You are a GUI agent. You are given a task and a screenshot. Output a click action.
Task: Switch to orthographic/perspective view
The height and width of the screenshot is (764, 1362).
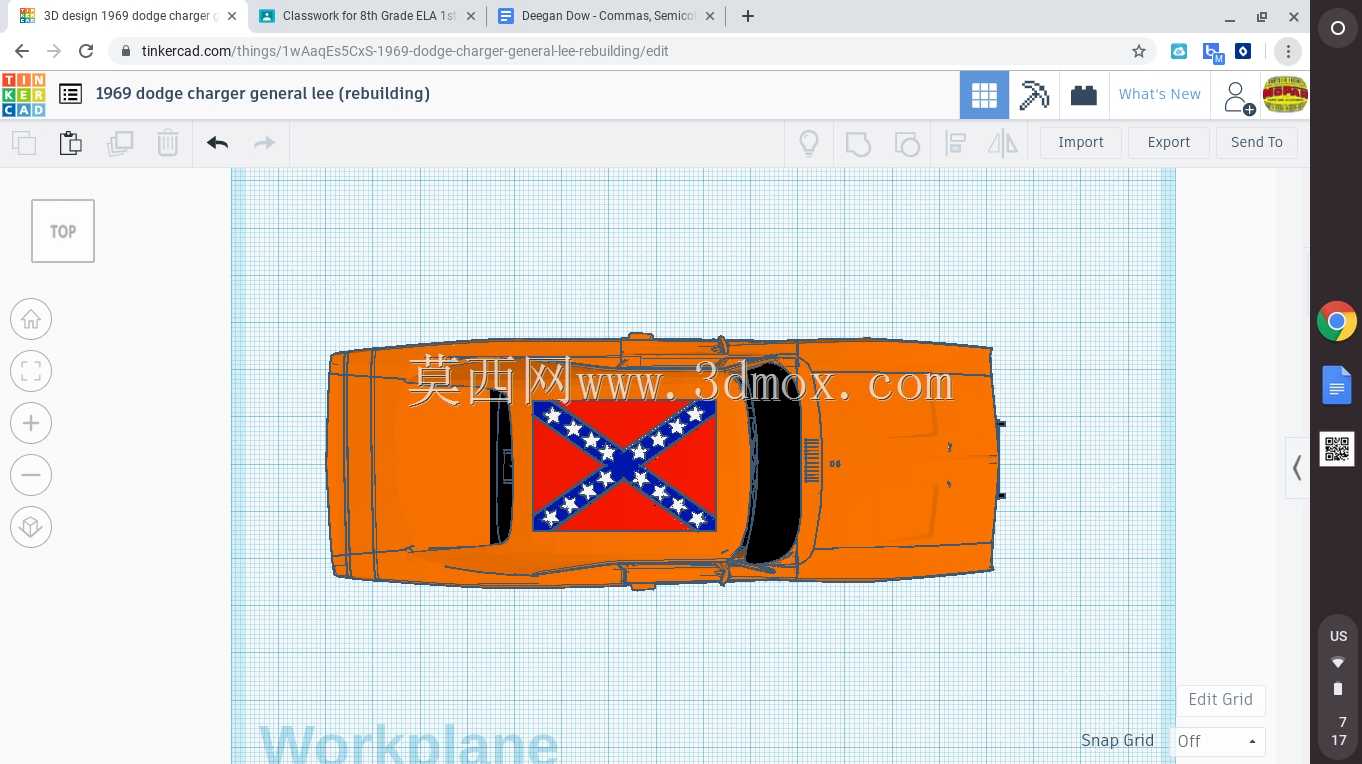[x=31, y=527]
